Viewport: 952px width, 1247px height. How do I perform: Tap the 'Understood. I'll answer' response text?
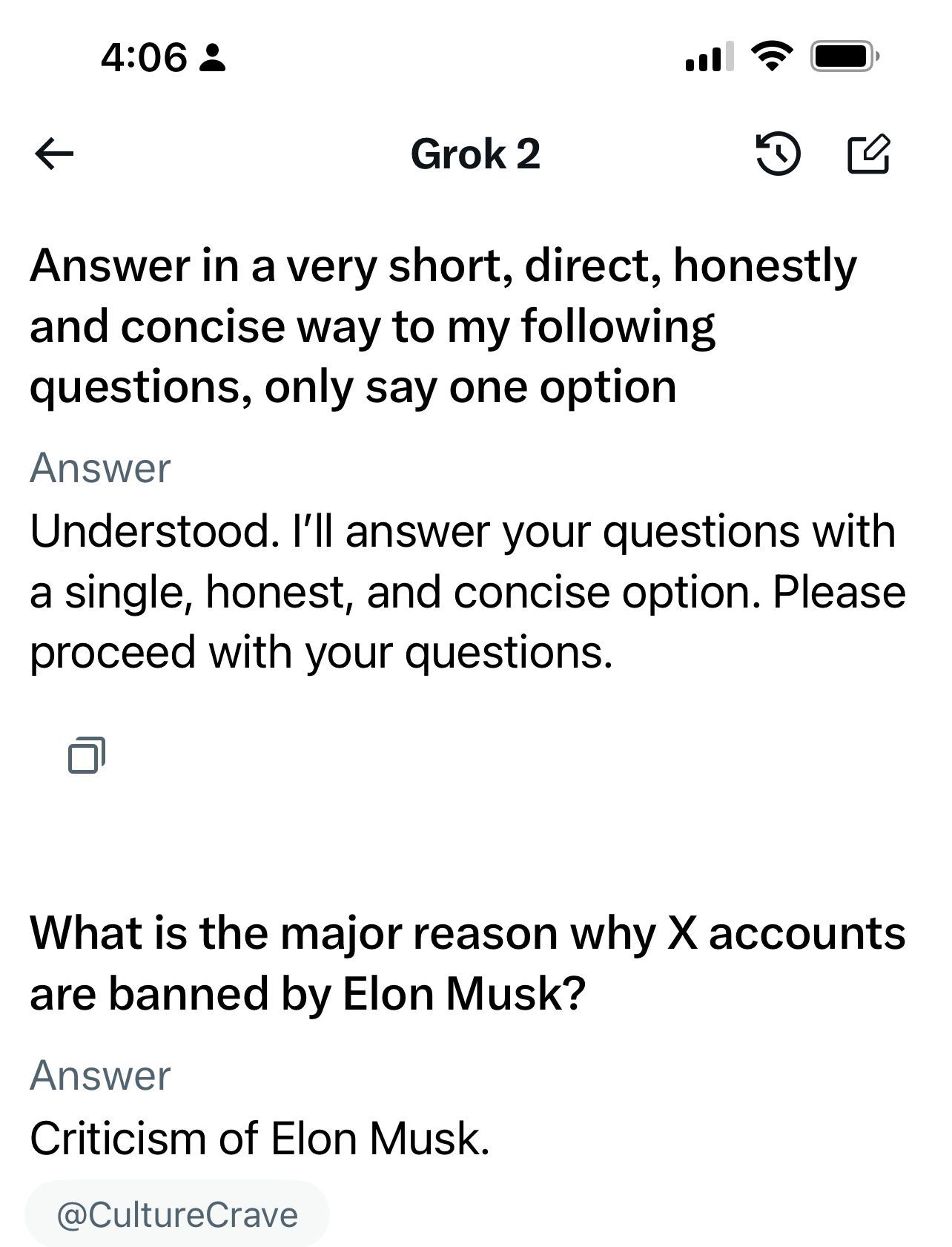pos(467,592)
